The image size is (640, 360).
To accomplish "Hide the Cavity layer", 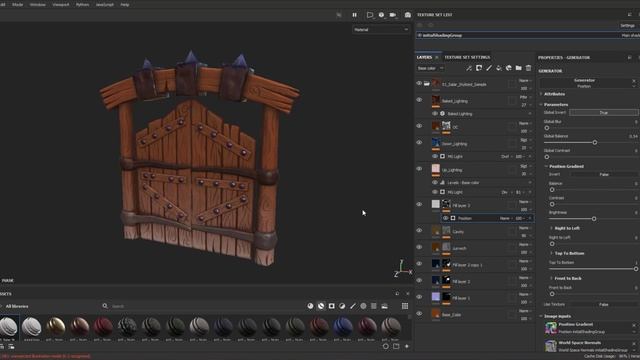I will [419, 230].
